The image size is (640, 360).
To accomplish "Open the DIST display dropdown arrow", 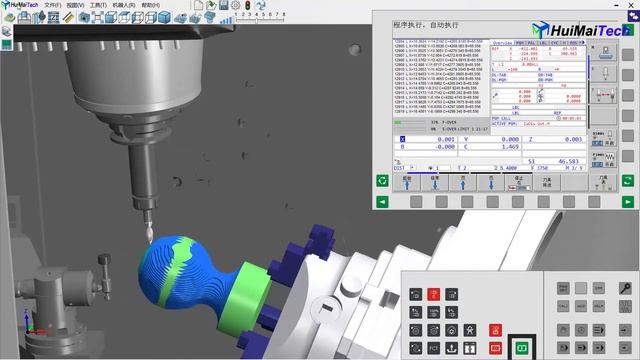I will [412, 168].
